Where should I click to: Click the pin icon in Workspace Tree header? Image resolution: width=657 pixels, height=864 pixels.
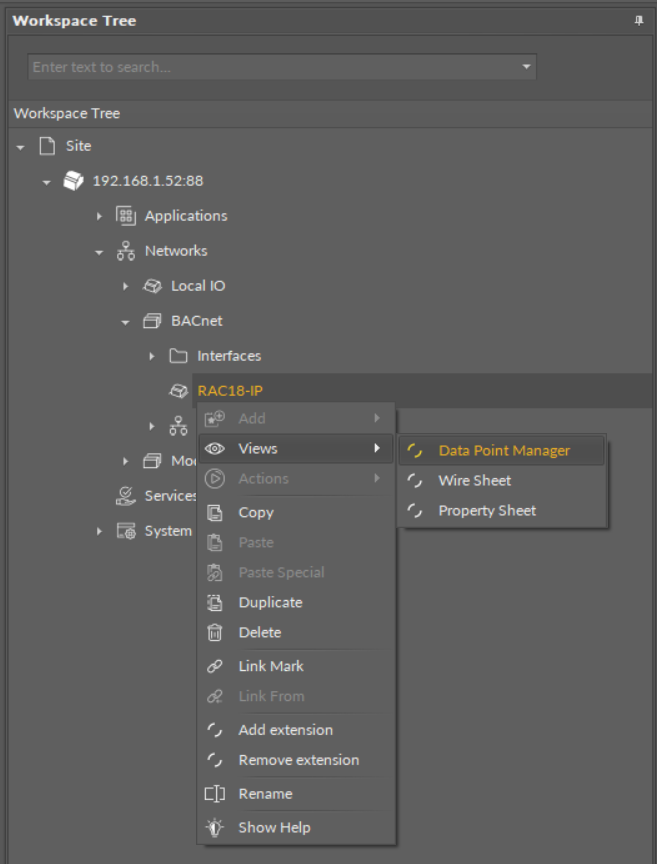tap(639, 21)
